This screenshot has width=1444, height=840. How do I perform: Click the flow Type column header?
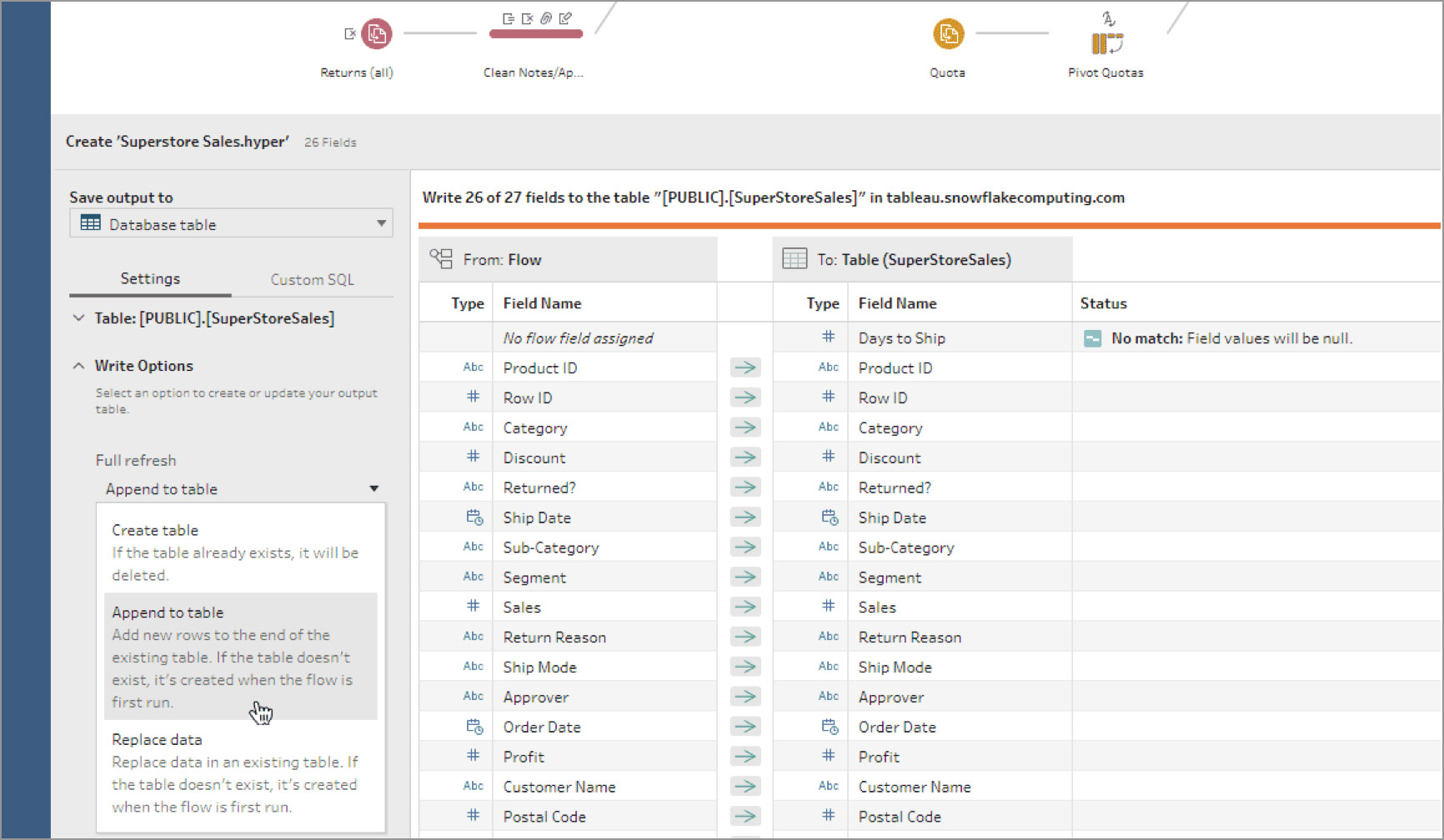click(468, 303)
